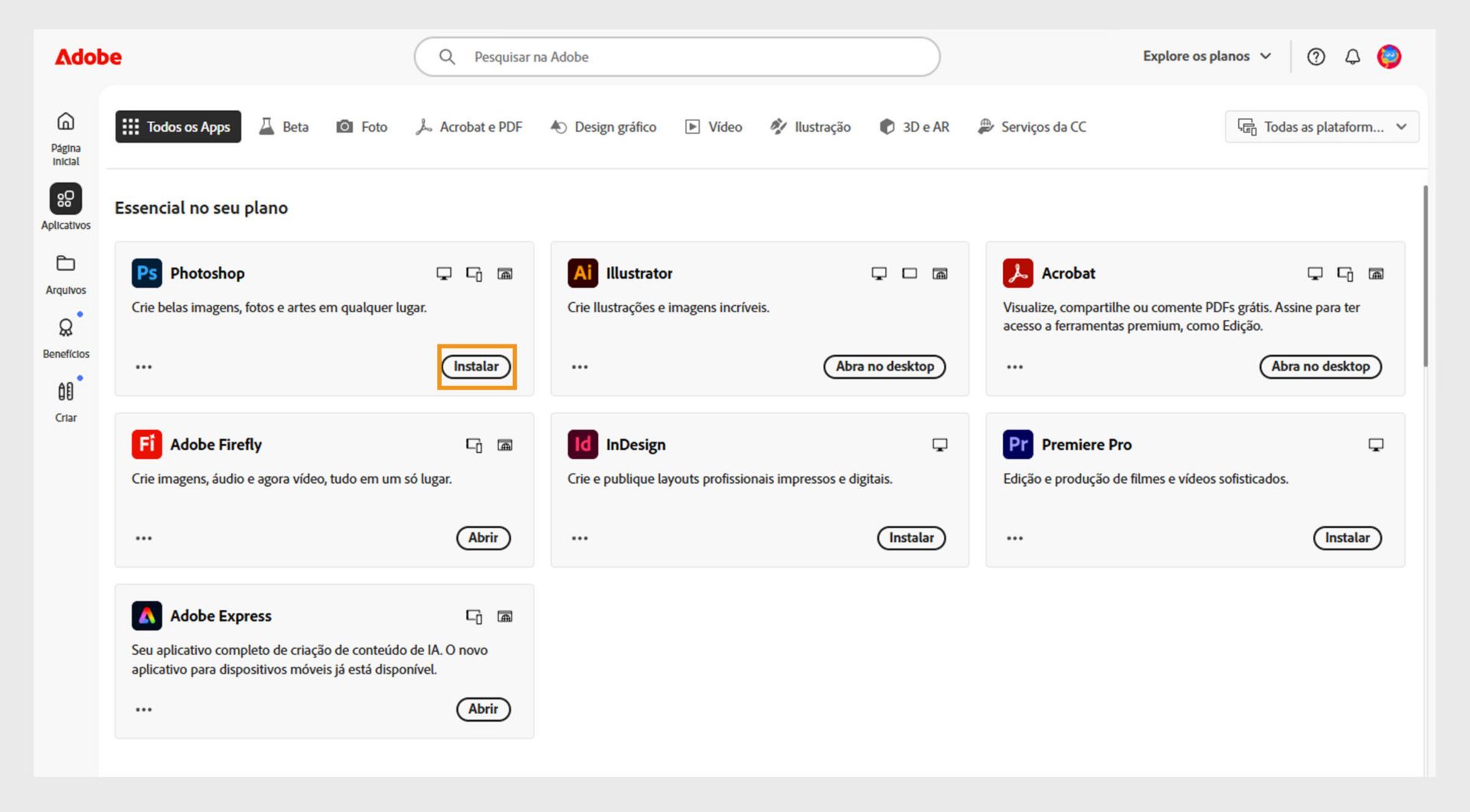Open Todas as plataformas filter dropdown
The image size is (1470, 812).
[x=1321, y=127]
